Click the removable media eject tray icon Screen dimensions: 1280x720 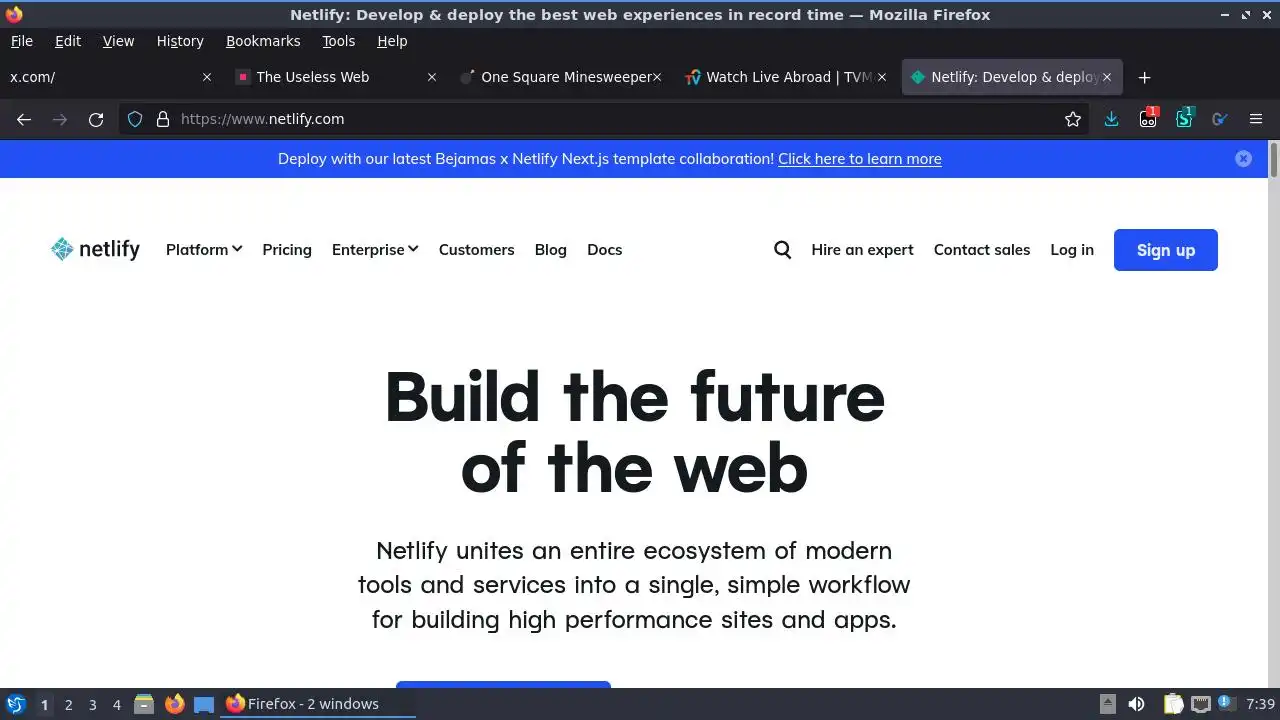click(x=1107, y=704)
